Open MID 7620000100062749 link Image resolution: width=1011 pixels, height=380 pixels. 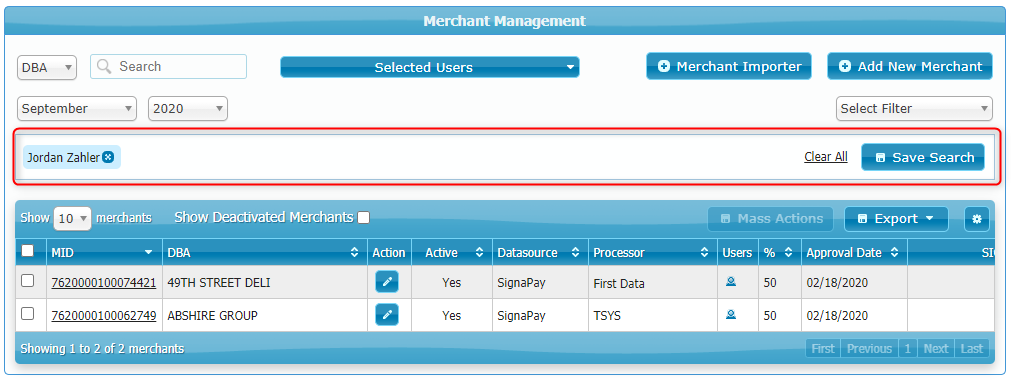coord(104,315)
